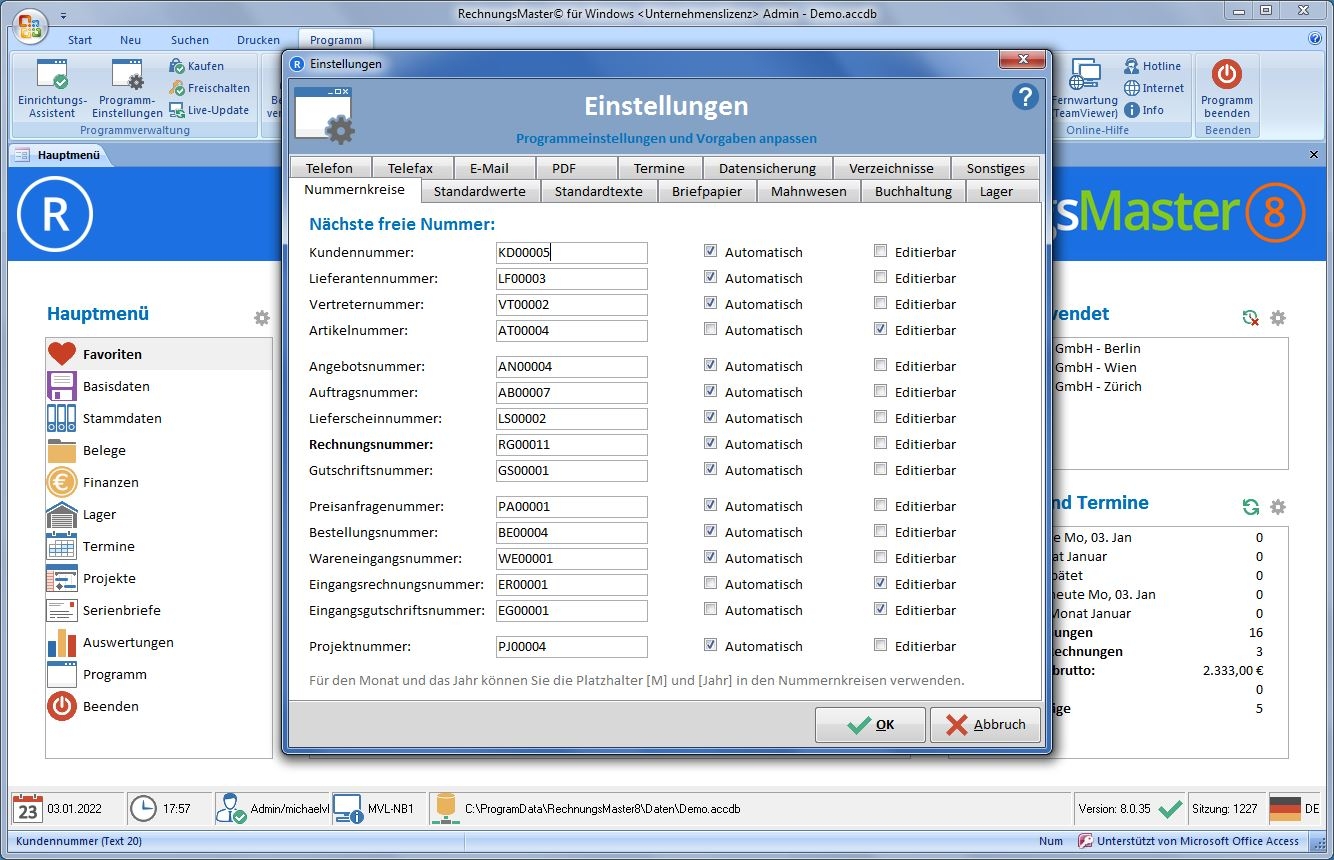Uncheck Editierbar for Artikelnummer
Screen dimensions: 1334x860
(880, 330)
